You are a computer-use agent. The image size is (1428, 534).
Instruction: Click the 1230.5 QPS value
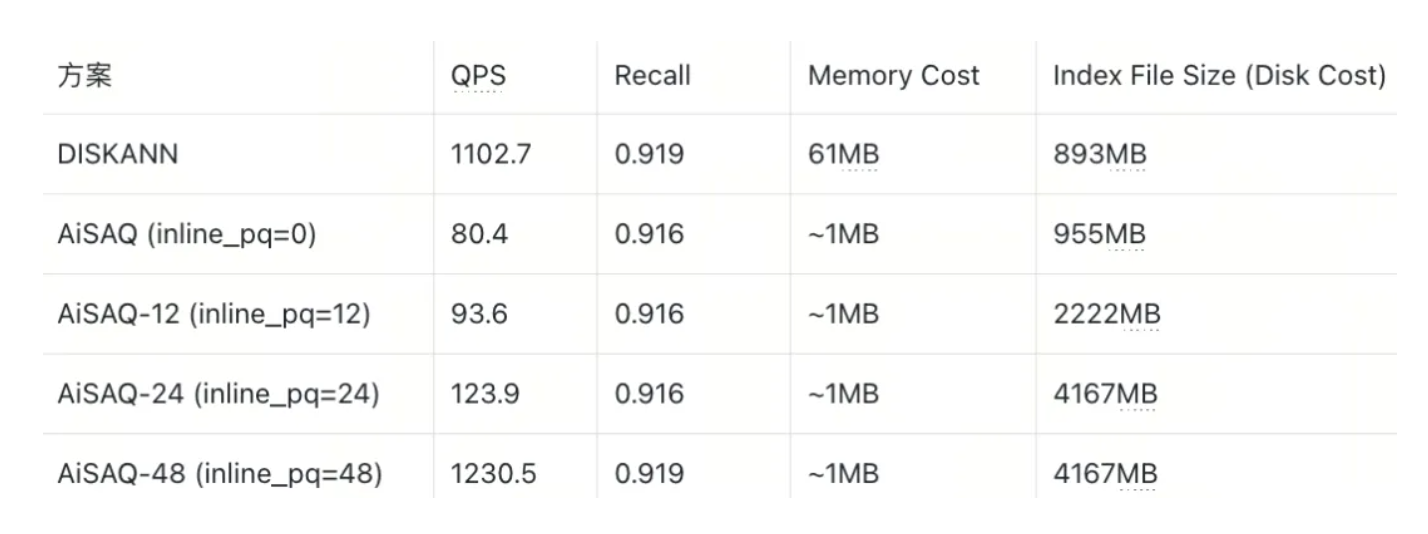click(493, 474)
